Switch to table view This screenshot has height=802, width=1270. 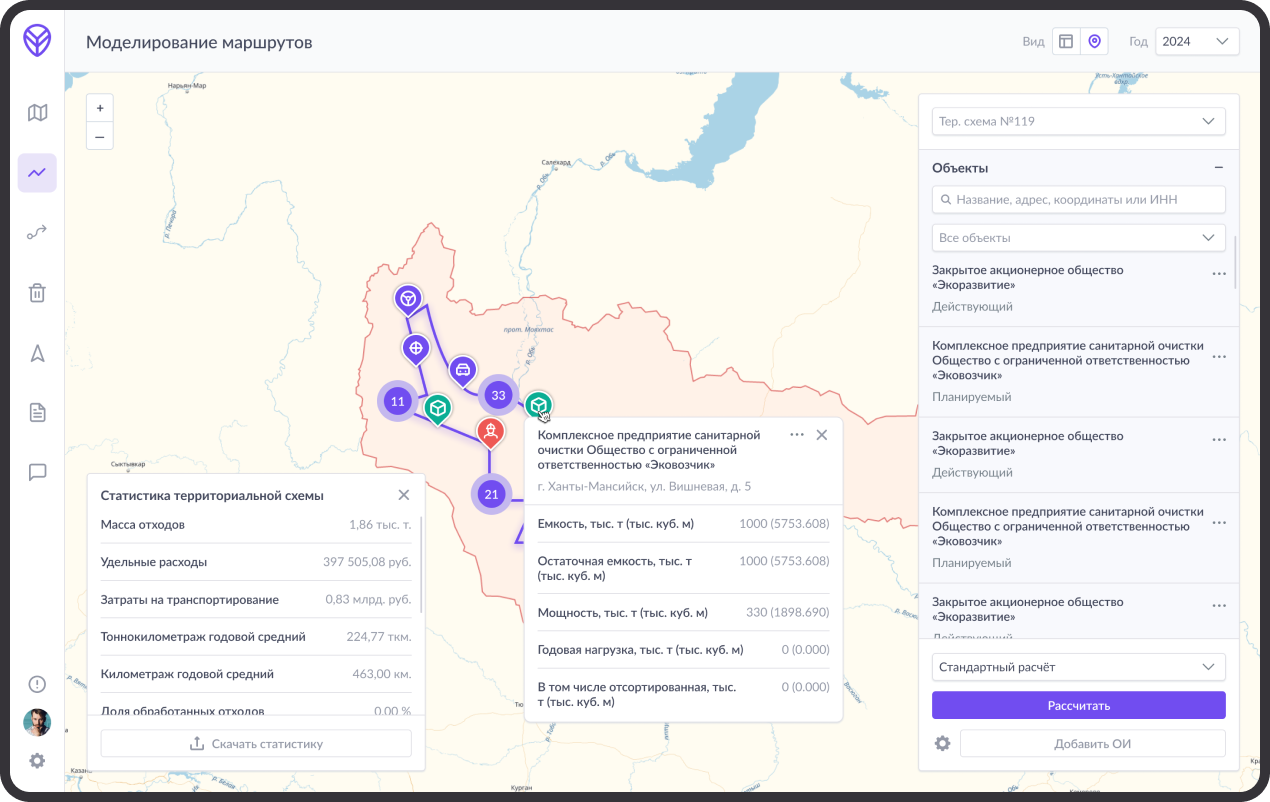tap(1066, 41)
